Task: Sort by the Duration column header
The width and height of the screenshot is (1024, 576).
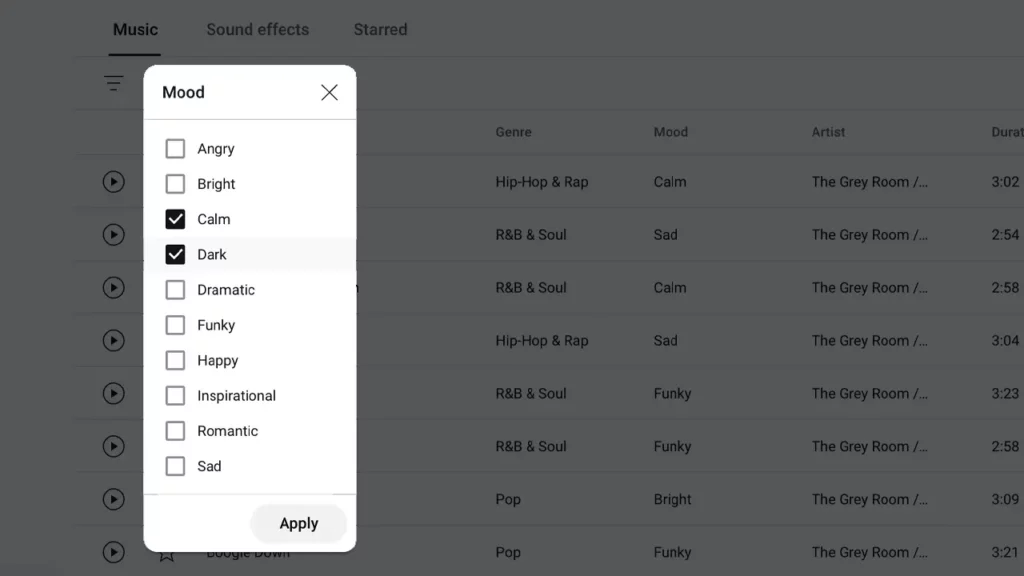Action: click(x=1007, y=132)
